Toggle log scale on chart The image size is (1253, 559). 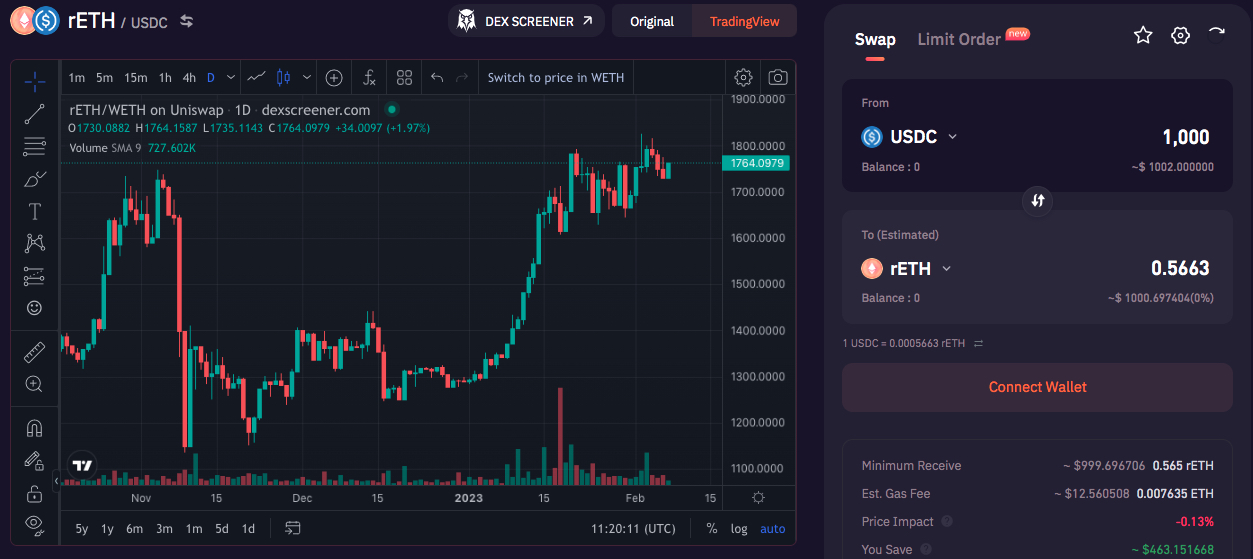pos(739,529)
